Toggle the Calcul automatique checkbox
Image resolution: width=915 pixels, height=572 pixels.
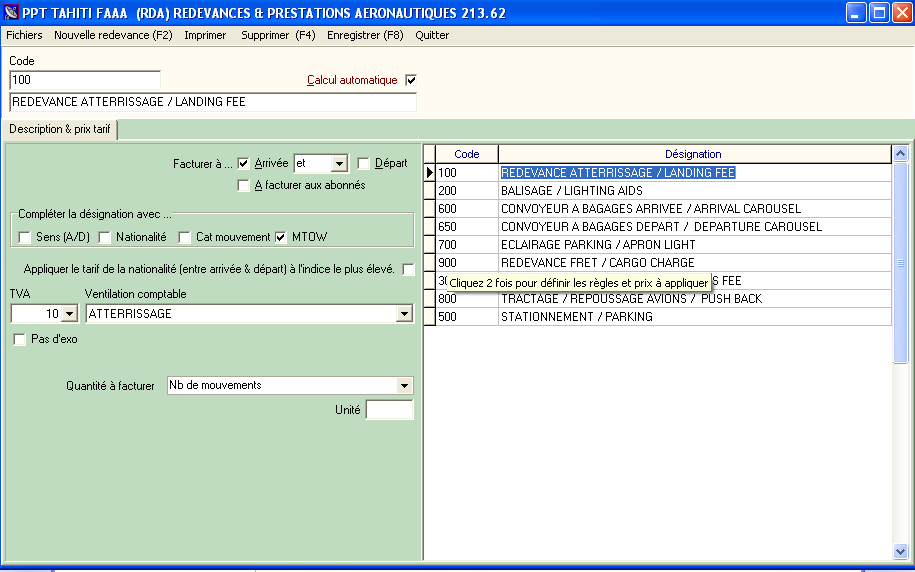pos(410,80)
